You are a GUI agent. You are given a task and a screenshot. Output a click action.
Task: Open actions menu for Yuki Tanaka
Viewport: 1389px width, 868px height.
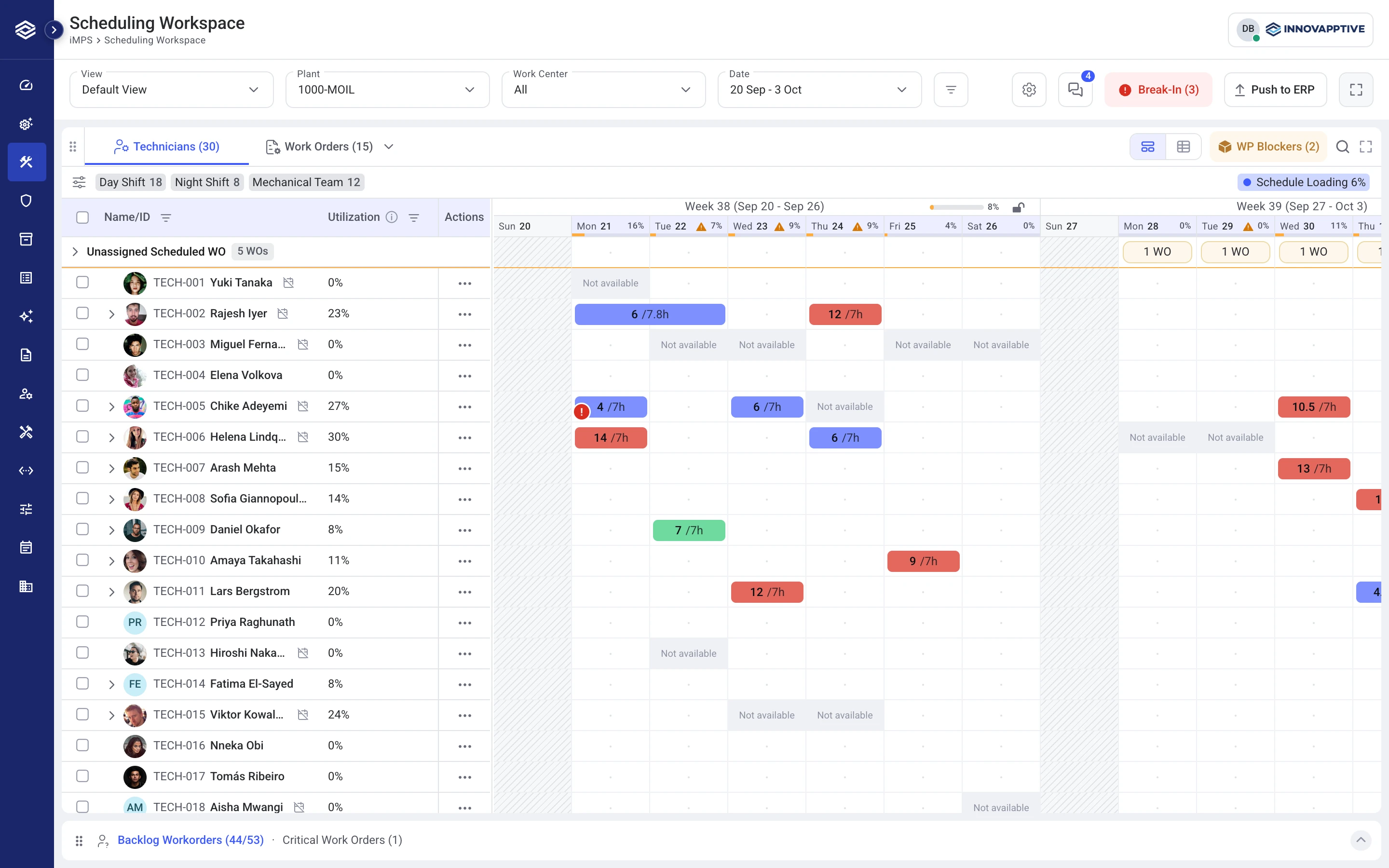(465, 284)
